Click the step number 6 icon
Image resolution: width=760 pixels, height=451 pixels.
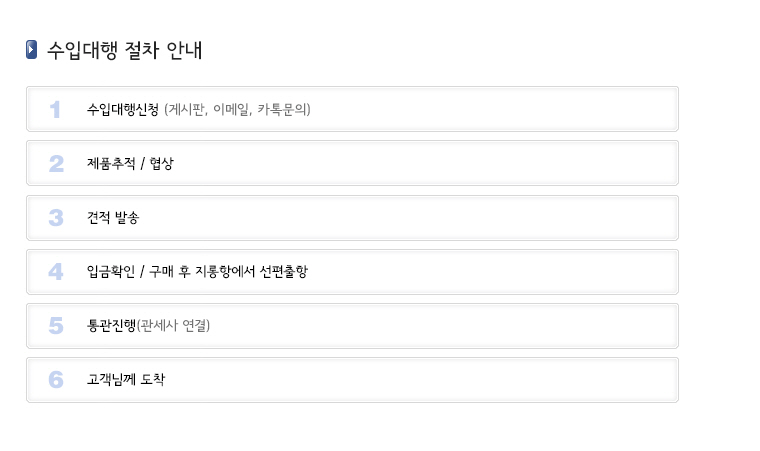click(x=56, y=379)
